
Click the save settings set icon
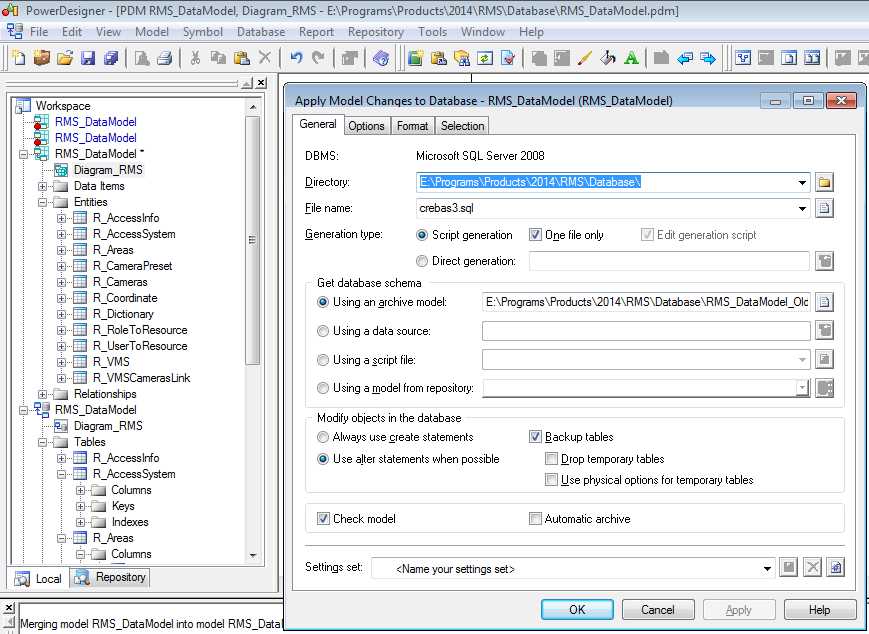pyautogui.click(x=789, y=567)
